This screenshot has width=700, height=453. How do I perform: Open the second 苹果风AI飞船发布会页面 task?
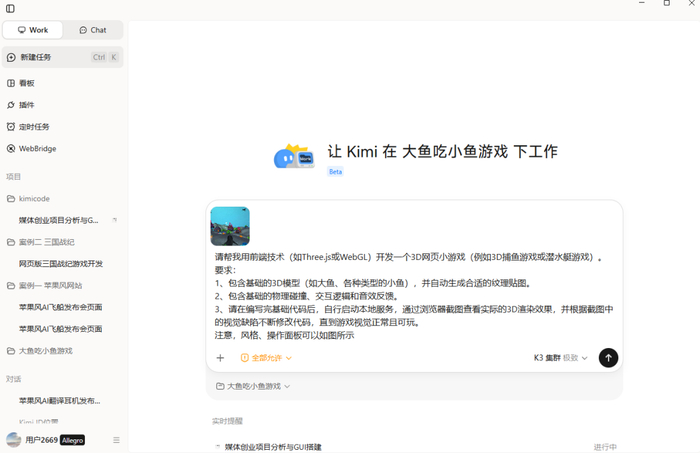point(61,329)
